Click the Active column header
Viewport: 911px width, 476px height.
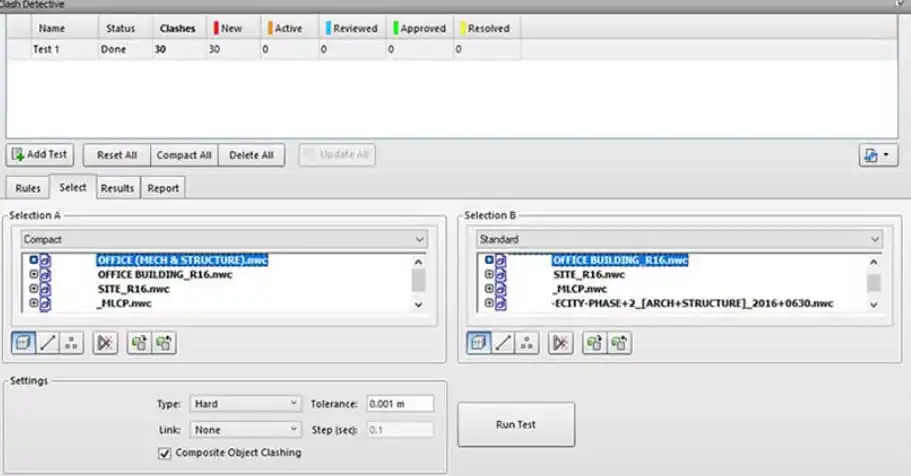289,28
